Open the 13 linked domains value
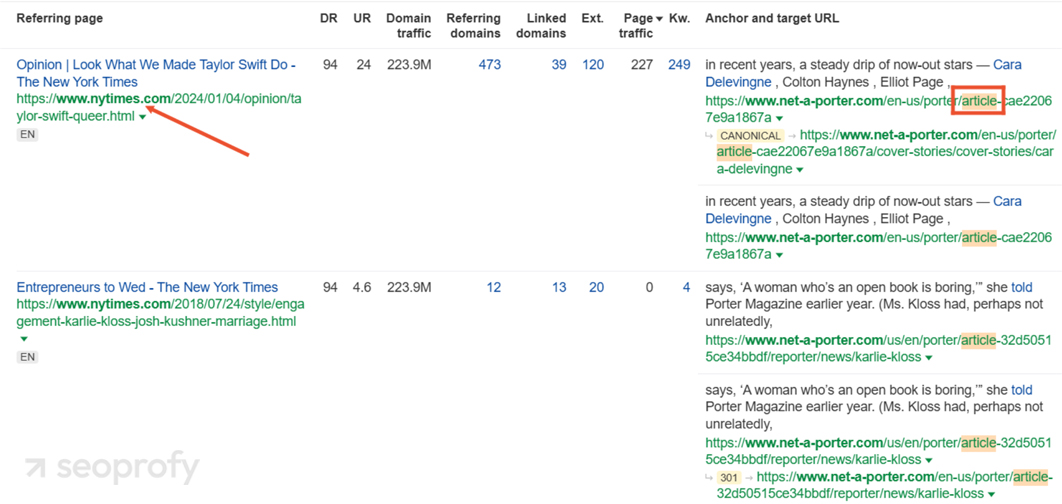 click(x=559, y=287)
